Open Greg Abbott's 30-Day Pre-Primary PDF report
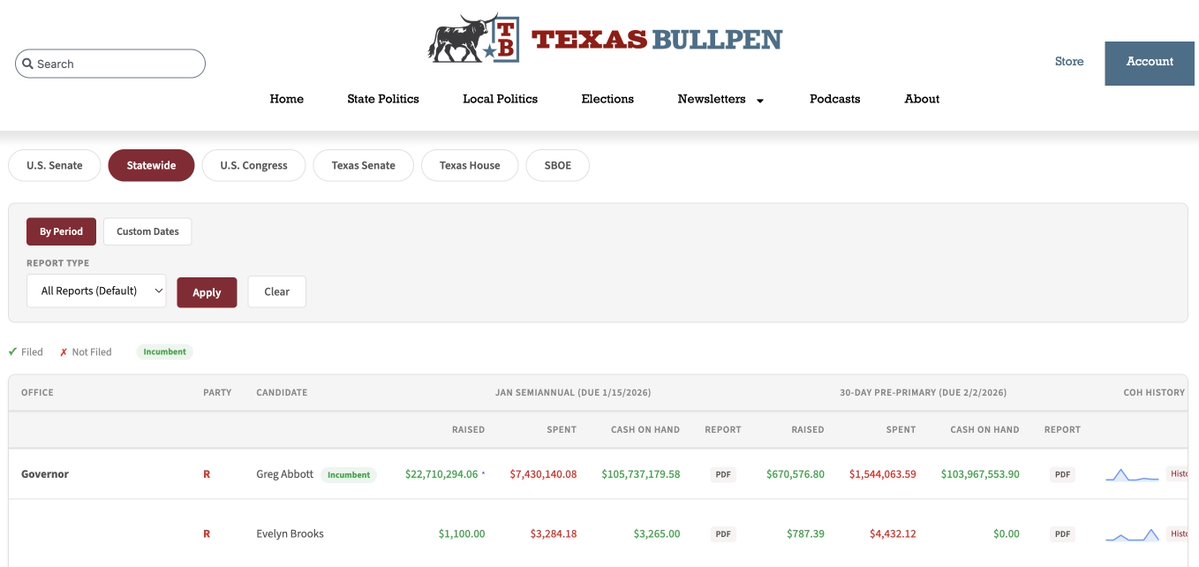The image size is (1199, 567). [x=1062, y=474]
